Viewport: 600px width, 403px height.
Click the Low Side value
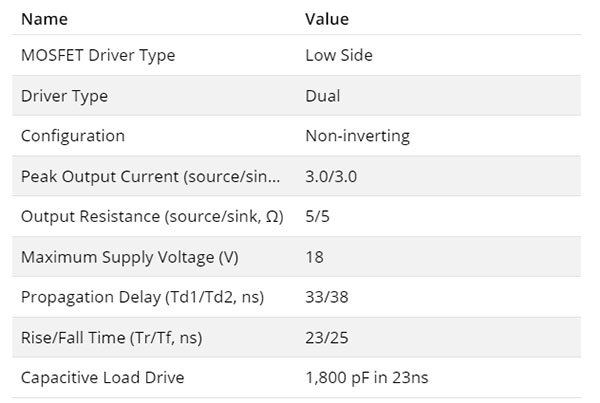339,56
